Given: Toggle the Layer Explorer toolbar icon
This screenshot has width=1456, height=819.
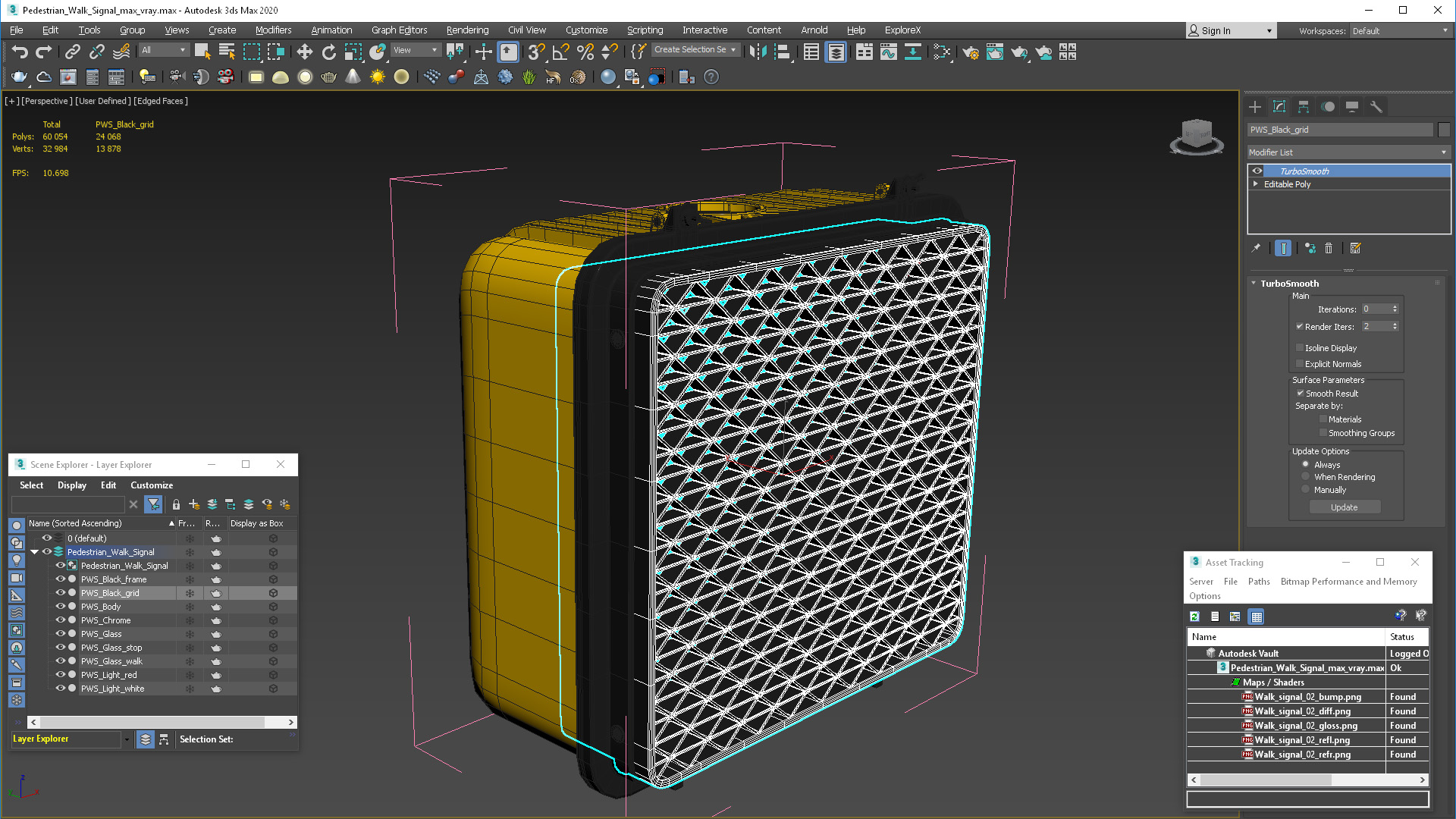Looking at the screenshot, I should 836,52.
